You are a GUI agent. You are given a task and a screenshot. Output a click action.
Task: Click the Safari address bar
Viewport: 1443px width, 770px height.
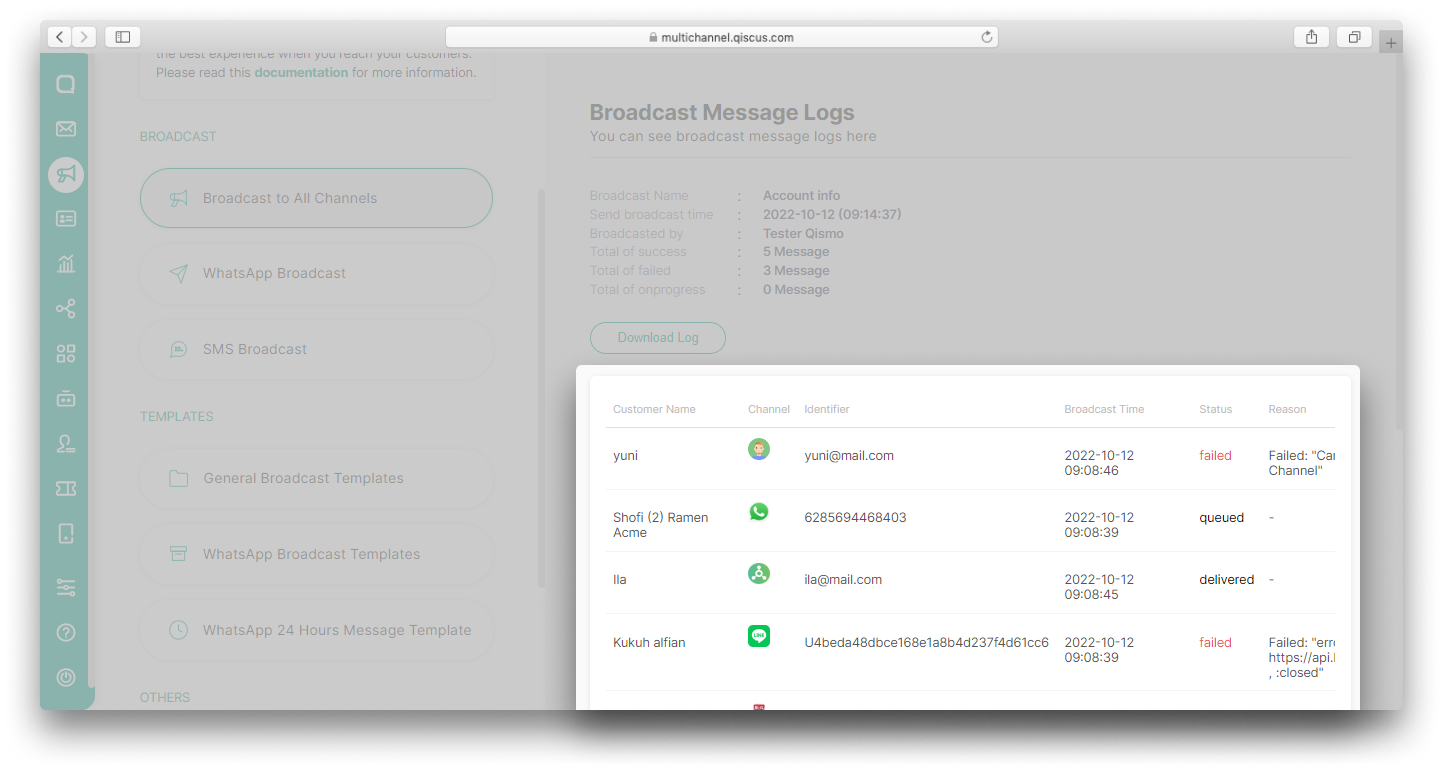pyautogui.click(x=721, y=37)
